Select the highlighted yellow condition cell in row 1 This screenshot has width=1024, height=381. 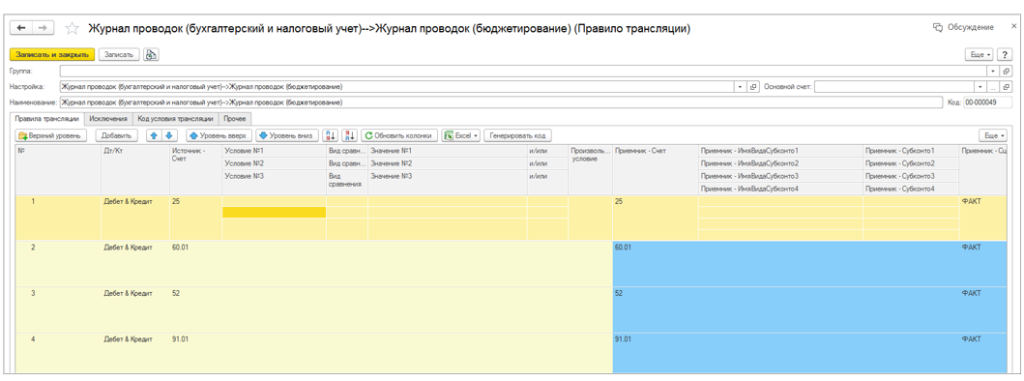[x=274, y=212]
